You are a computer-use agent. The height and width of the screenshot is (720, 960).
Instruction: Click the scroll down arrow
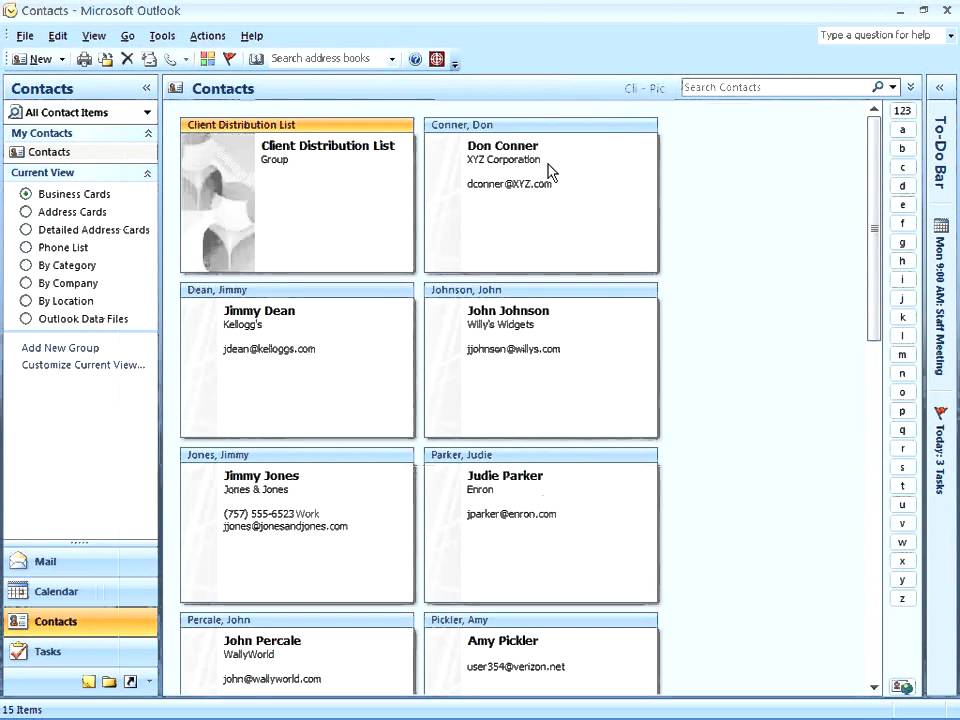(874, 687)
